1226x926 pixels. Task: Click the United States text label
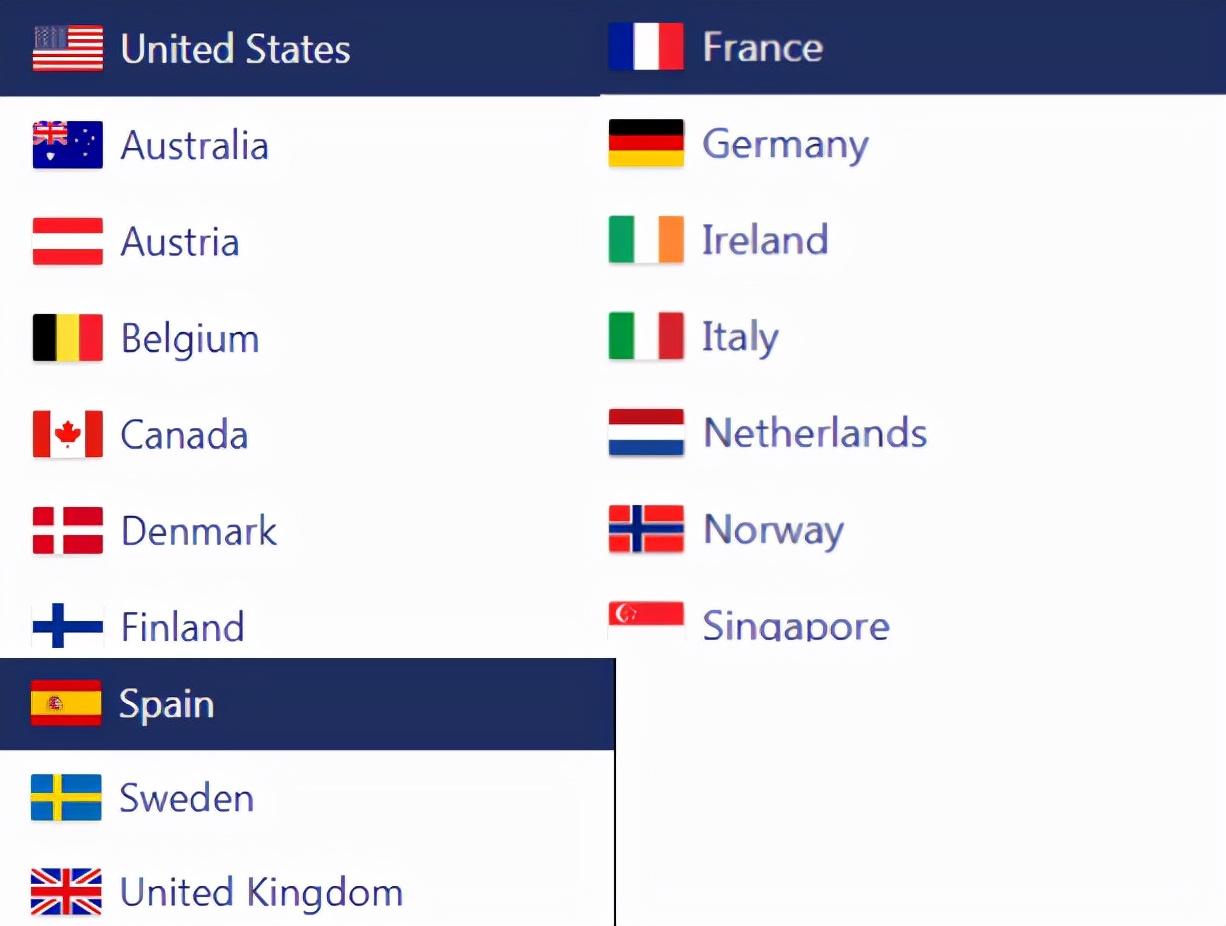click(235, 49)
